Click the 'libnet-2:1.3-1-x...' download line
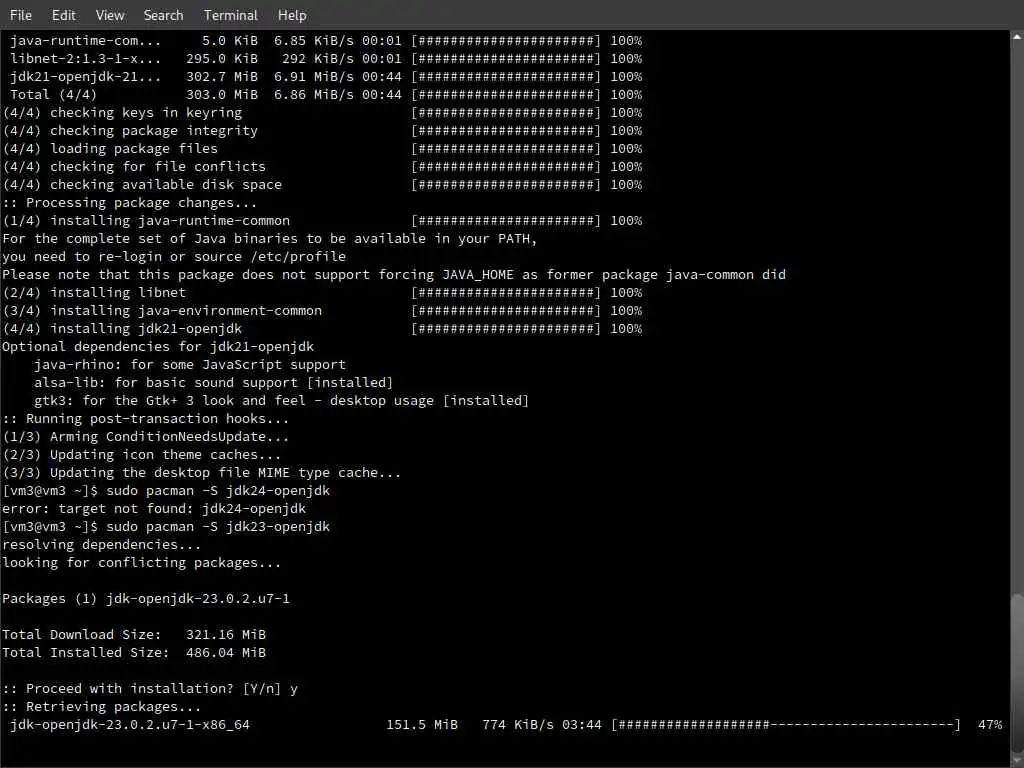 [327, 59]
